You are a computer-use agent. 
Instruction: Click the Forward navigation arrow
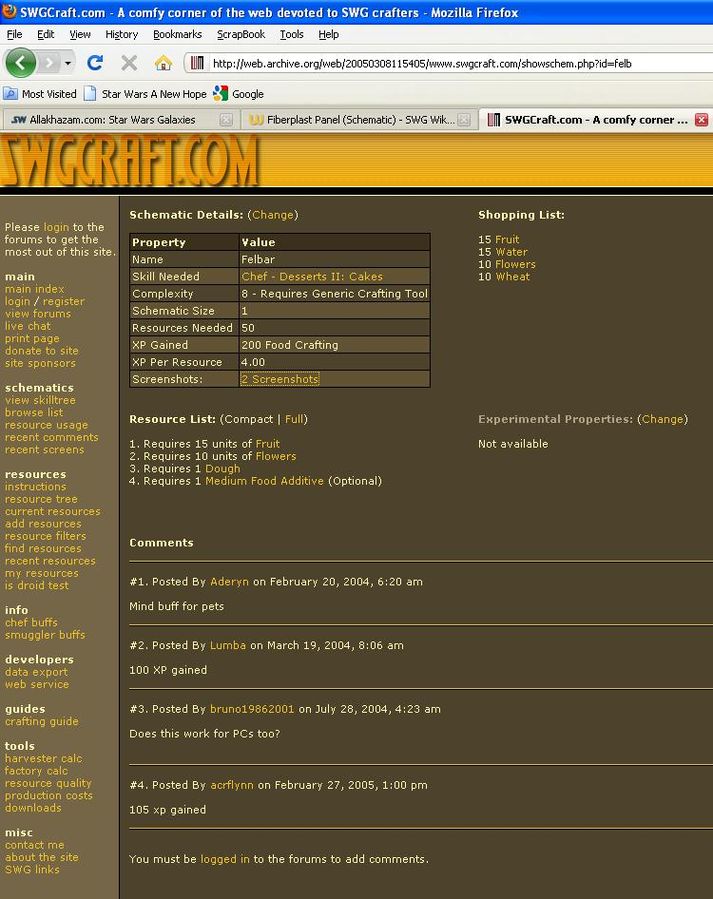[x=48, y=63]
